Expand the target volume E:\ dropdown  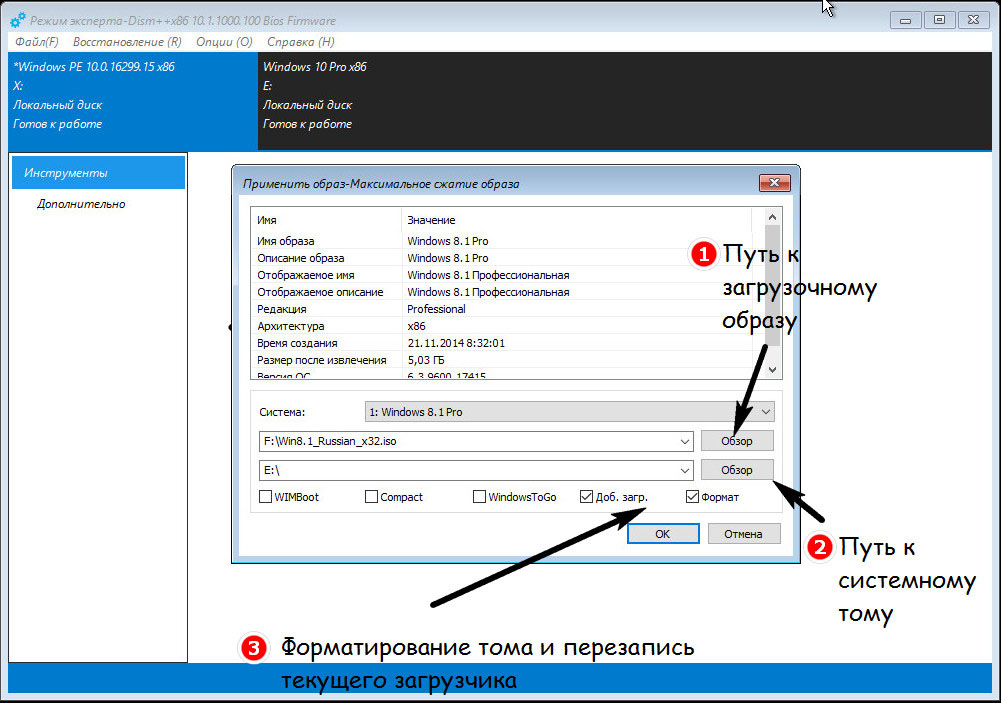click(684, 471)
